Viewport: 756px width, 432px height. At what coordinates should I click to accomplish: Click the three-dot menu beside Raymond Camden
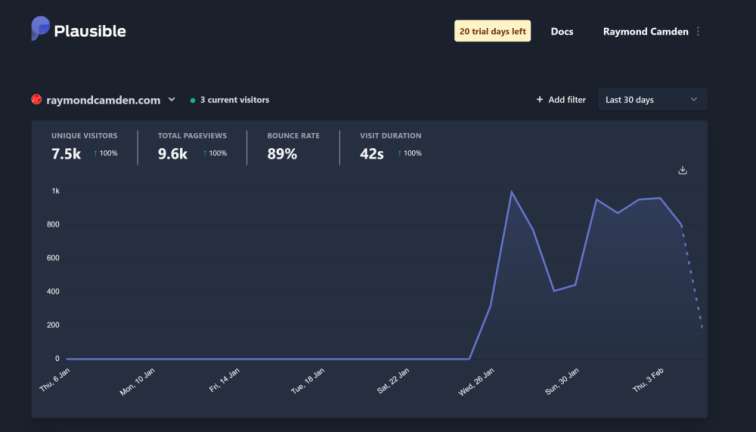[698, 31]
